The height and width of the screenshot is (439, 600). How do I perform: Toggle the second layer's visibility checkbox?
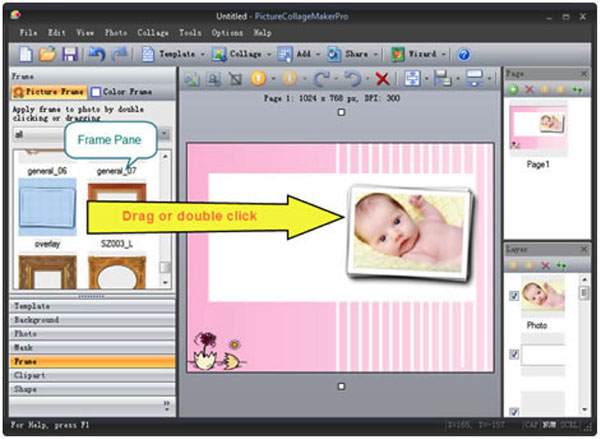tap(514, 354)
